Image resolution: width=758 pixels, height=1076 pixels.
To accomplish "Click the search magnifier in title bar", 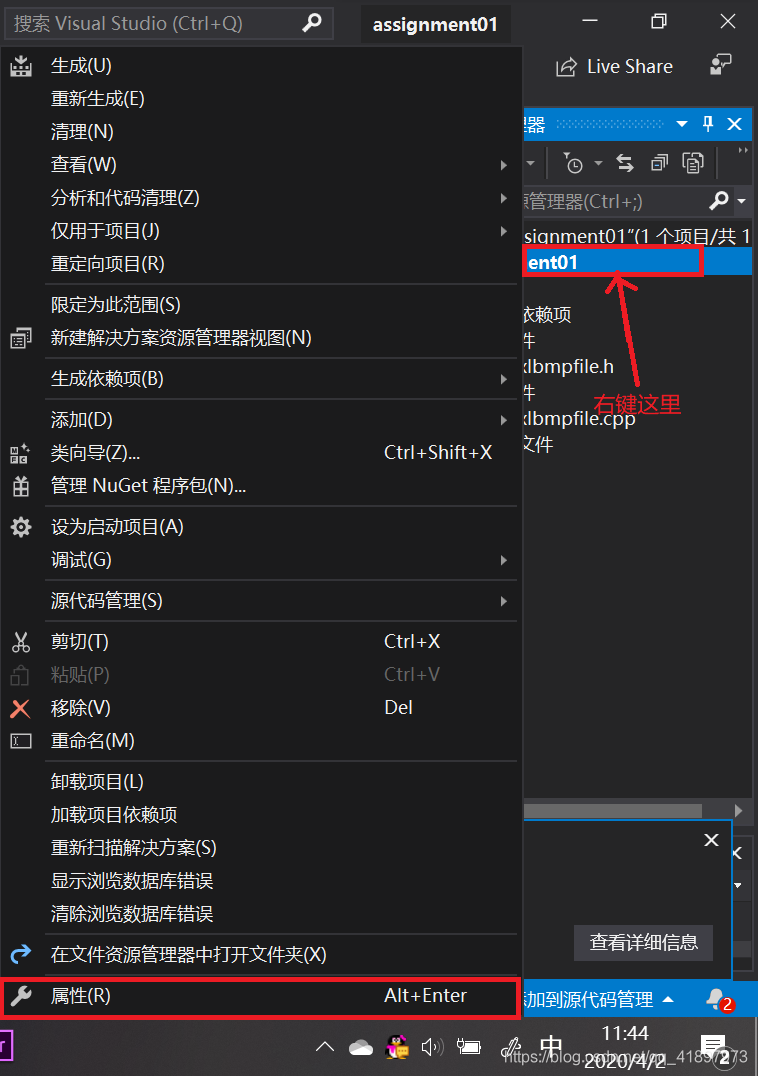I will [312, 23].
